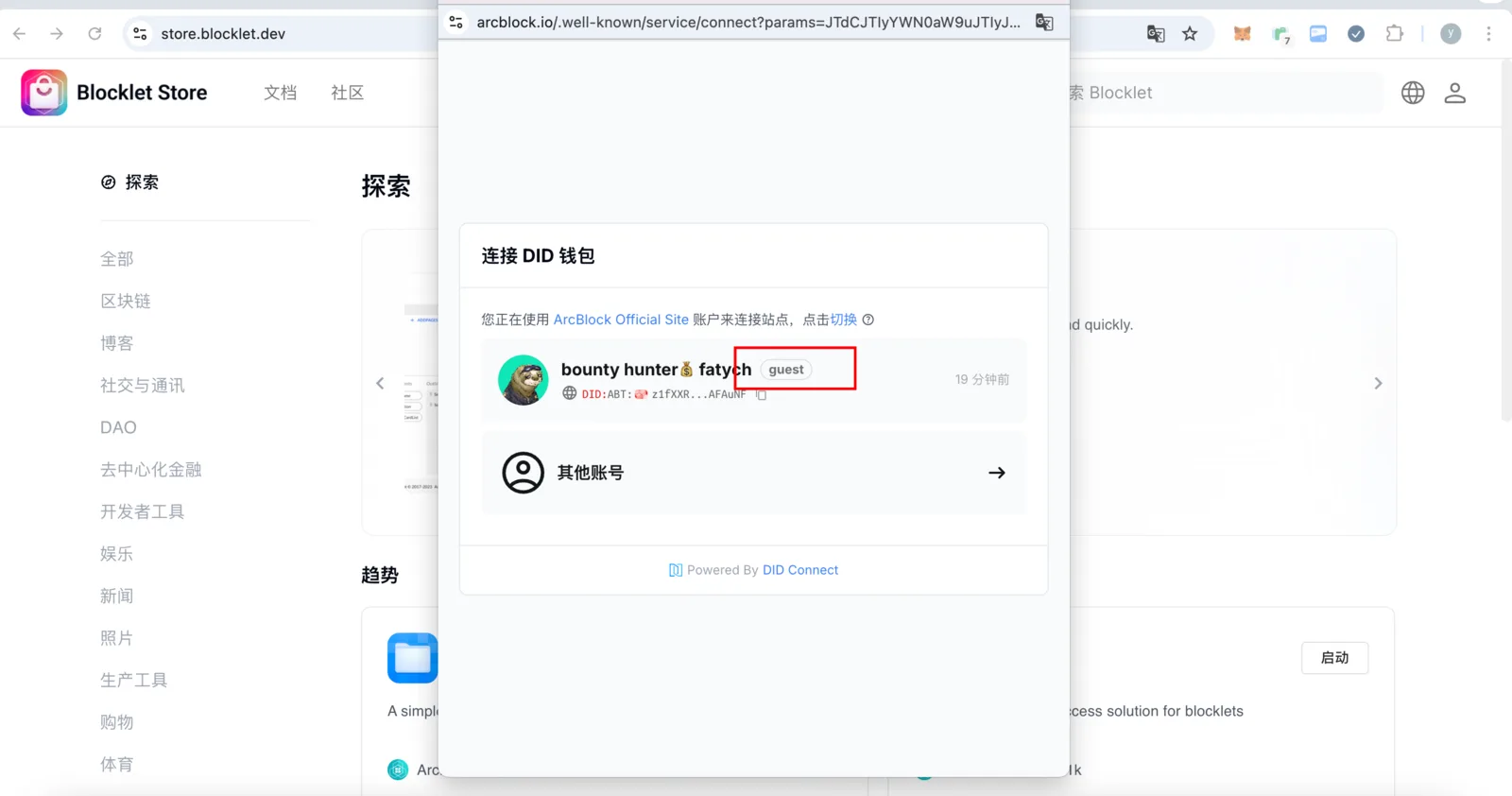Select the DAO category

[x=118, y=427]
